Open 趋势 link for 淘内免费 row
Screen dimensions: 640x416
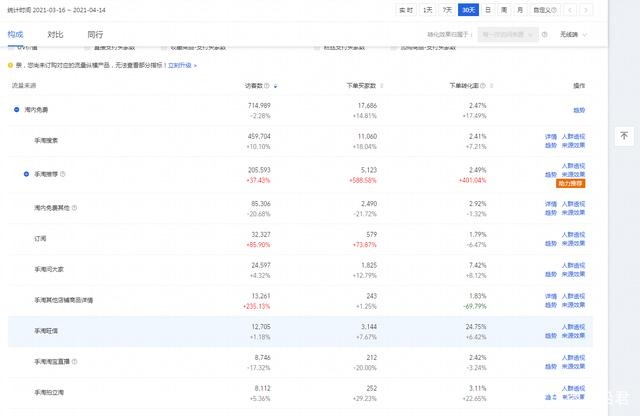click(x=579, y=110)
